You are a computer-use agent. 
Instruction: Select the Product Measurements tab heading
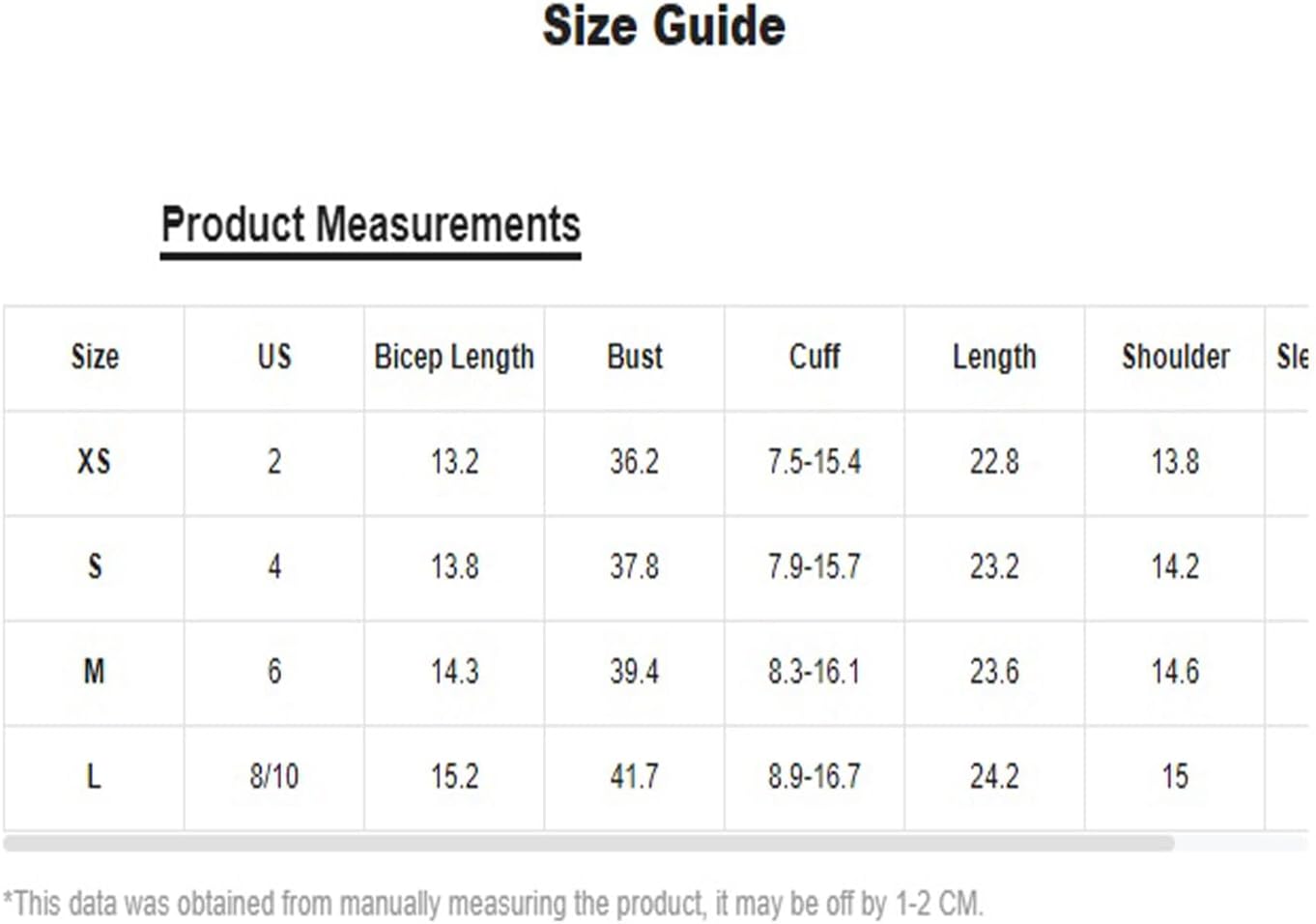click(x=371, y=225)
